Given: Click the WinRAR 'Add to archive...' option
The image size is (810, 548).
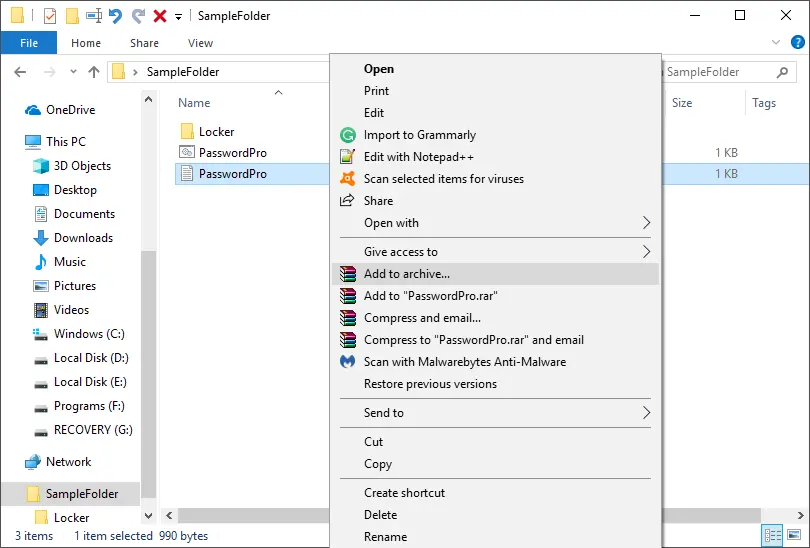Looking at the screenshot, I should tap(406, 274).
